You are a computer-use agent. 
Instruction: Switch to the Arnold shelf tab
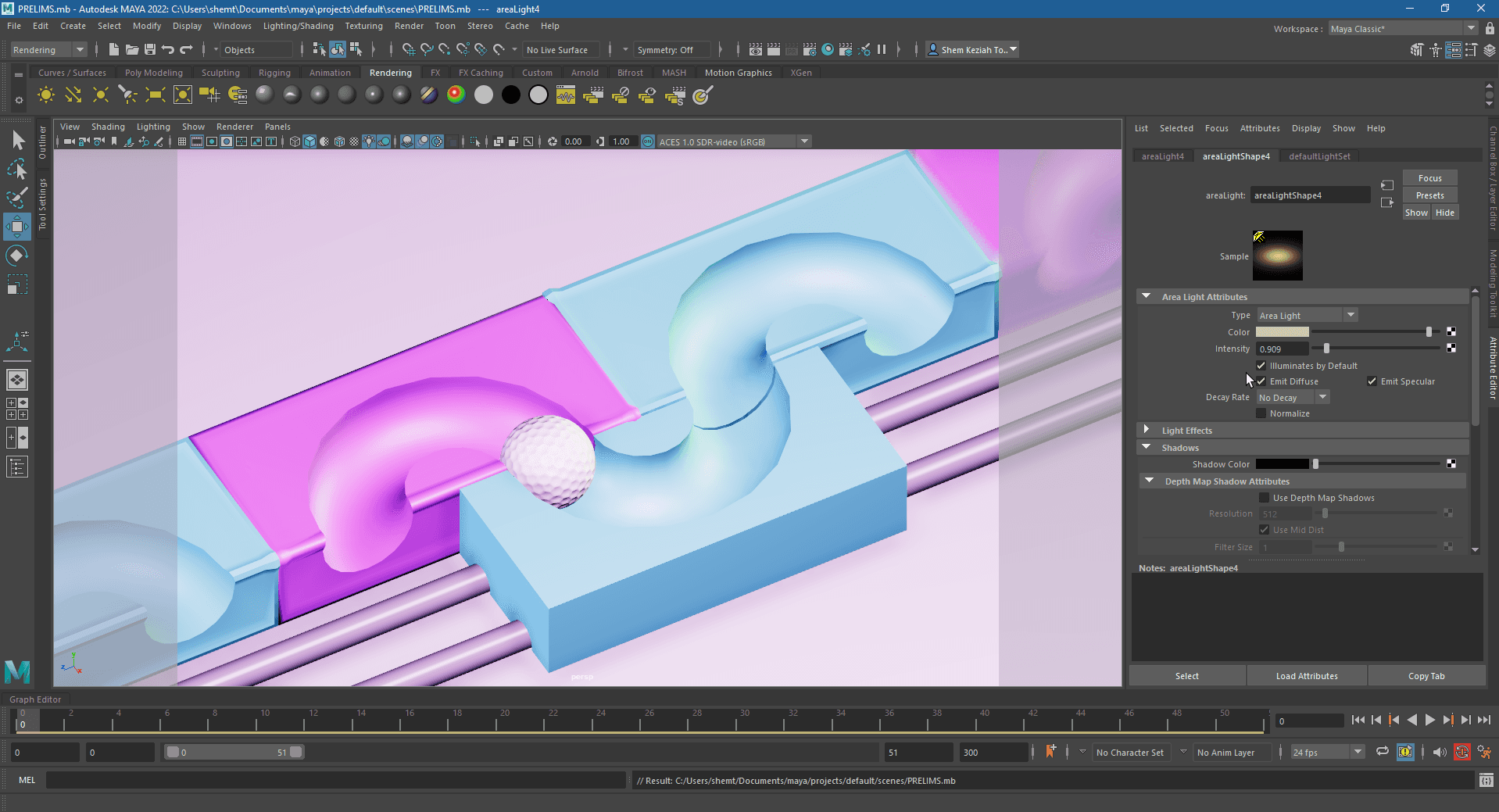[x=585, y=73]
